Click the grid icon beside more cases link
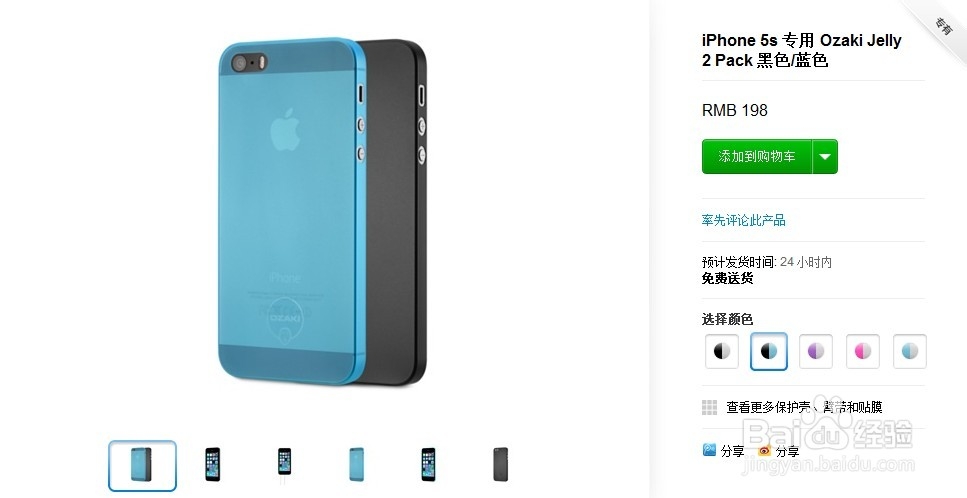Image resolution: width=967 pixels, height=498 pixels. point(709,407)
